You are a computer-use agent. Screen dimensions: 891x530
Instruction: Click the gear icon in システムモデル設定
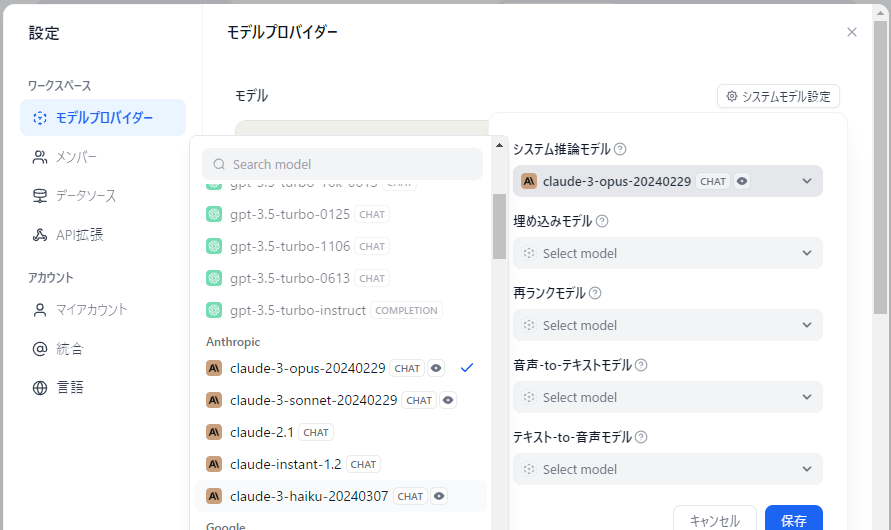pyautogui.click(x=732, y=96)
